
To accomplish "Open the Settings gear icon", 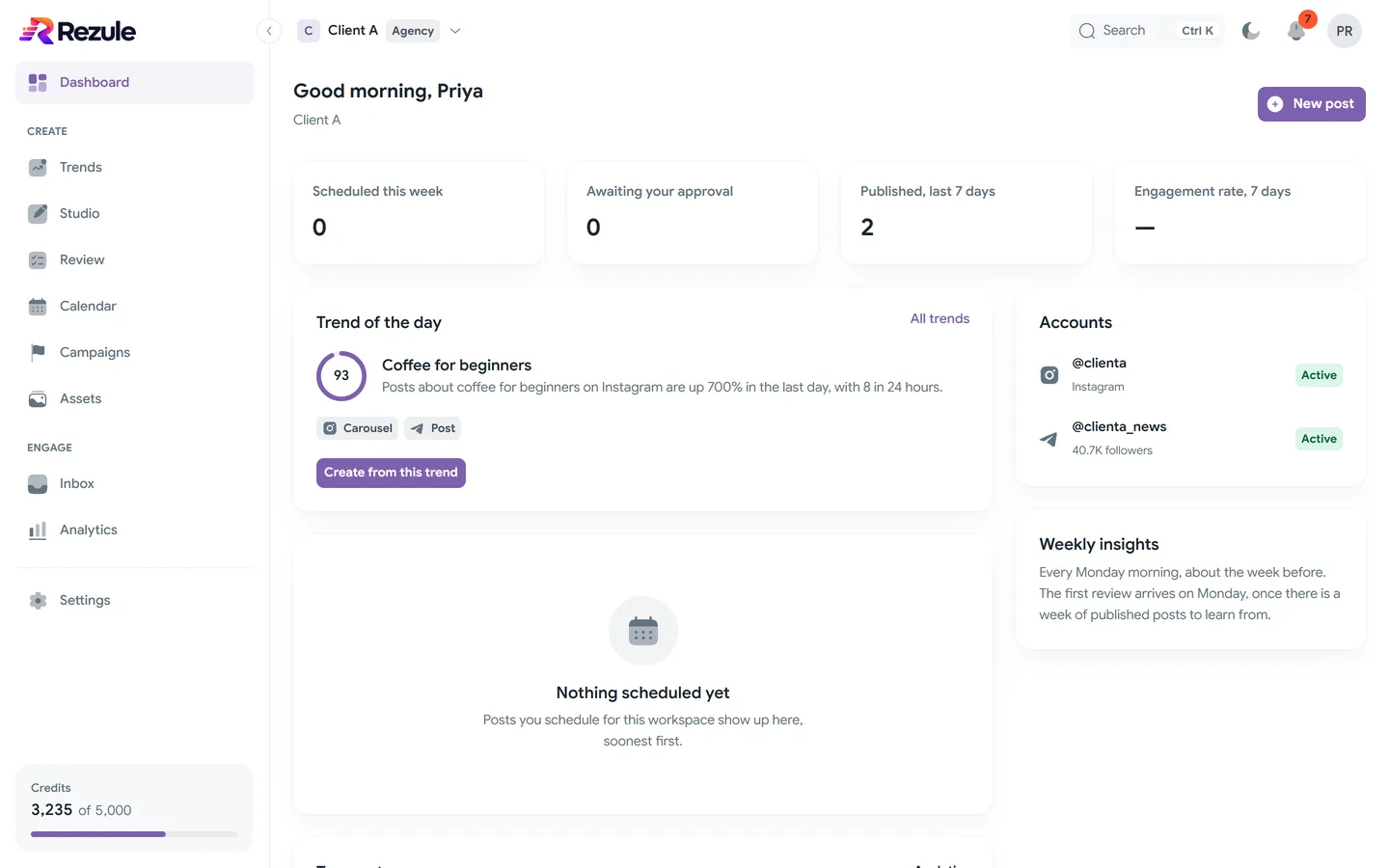I will [38, 601].
